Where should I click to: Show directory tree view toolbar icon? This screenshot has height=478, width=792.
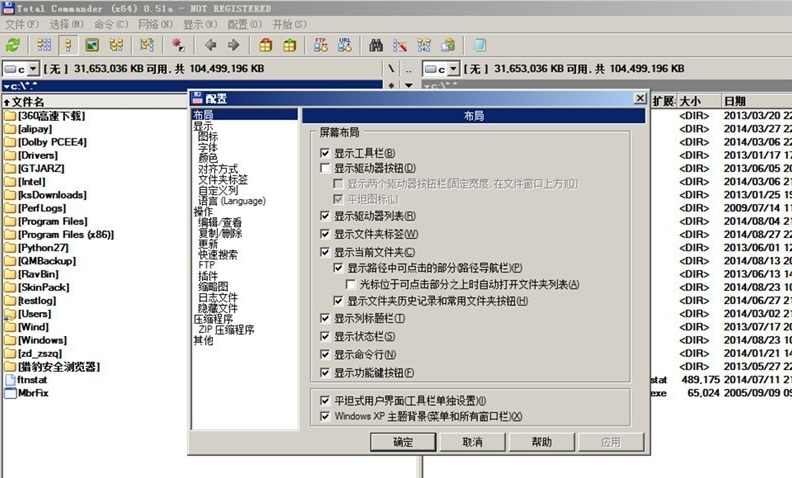(x=116, y=45)
